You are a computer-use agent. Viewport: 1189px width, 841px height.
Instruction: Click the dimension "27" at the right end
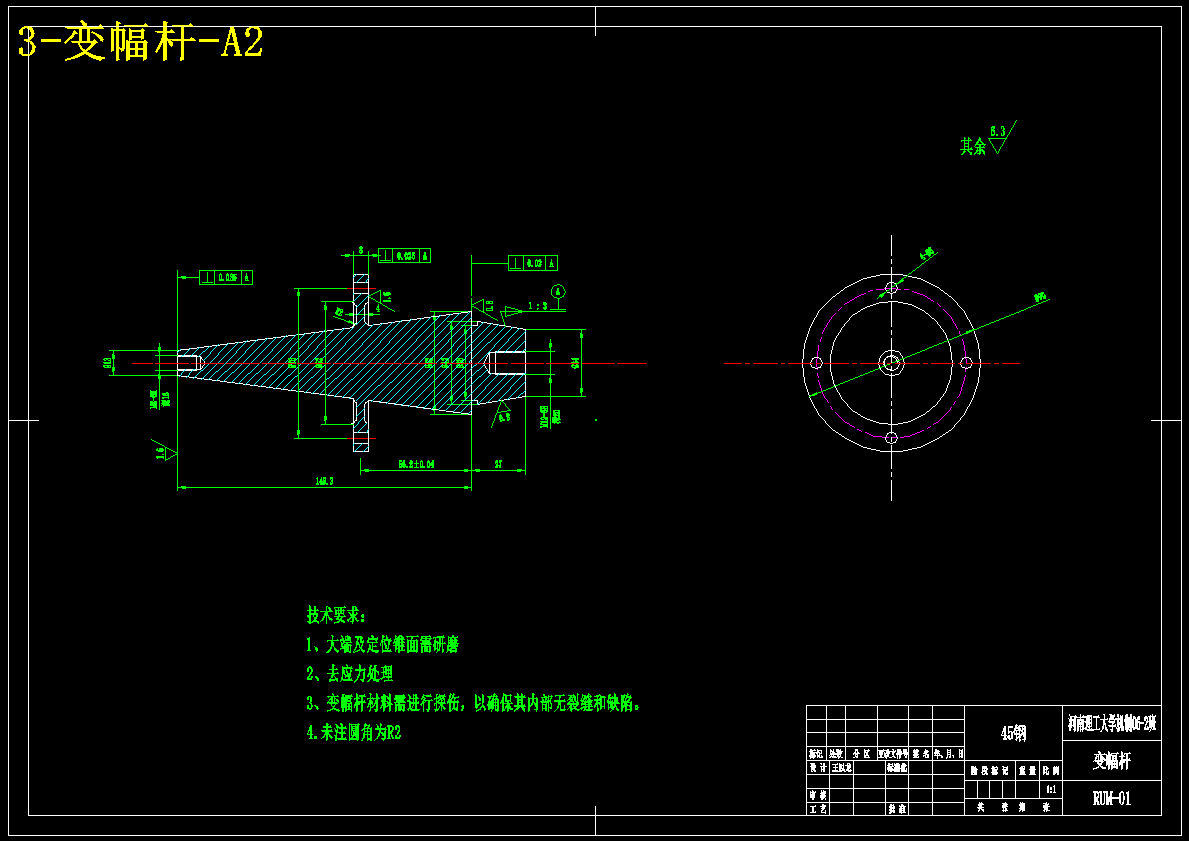[499, 464]
